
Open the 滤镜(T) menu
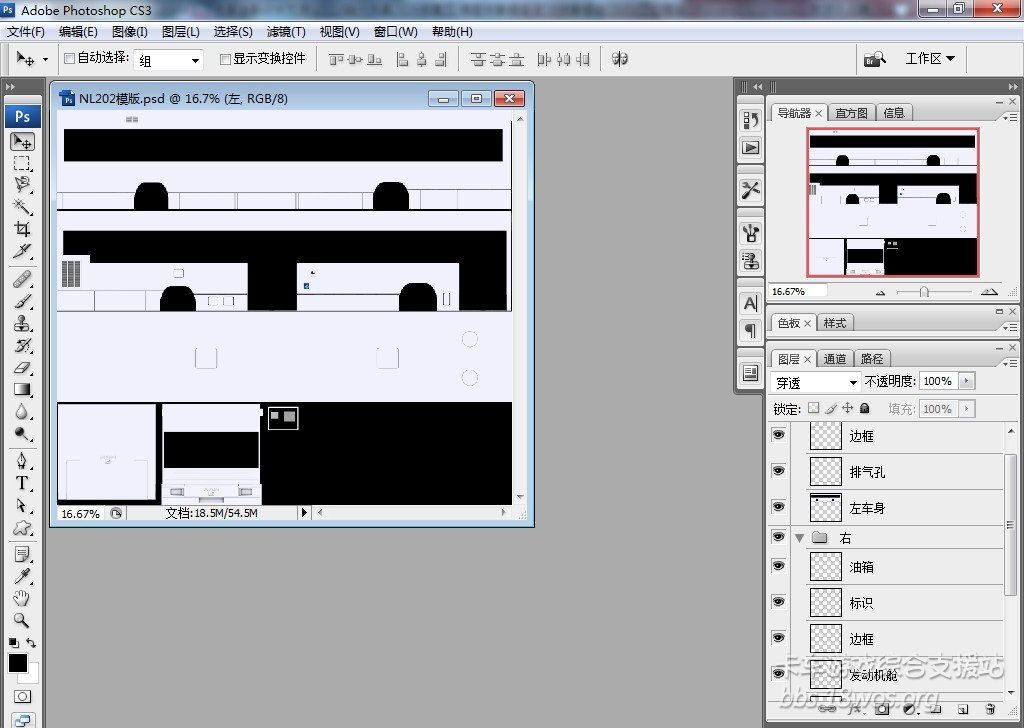[286, 32]
